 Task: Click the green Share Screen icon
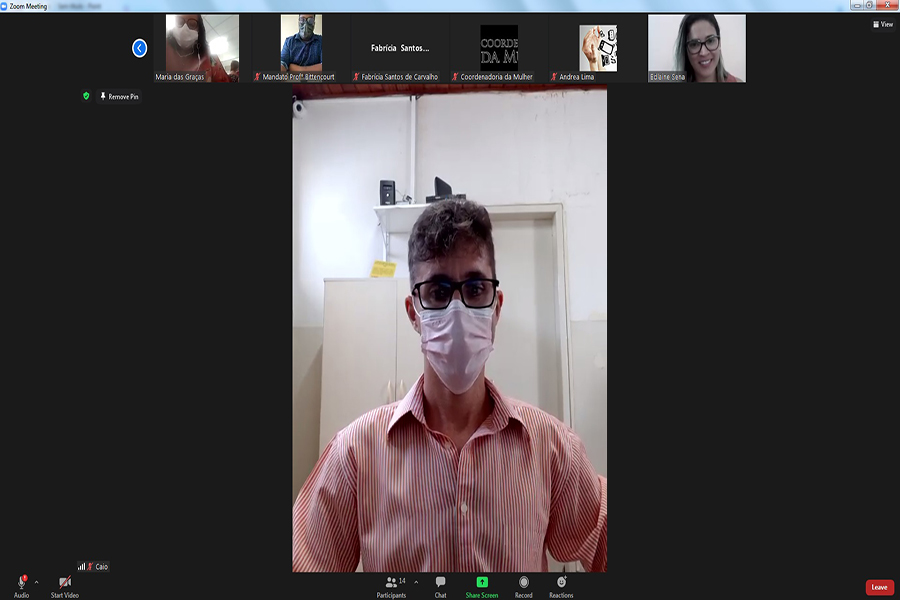(481, 582)
